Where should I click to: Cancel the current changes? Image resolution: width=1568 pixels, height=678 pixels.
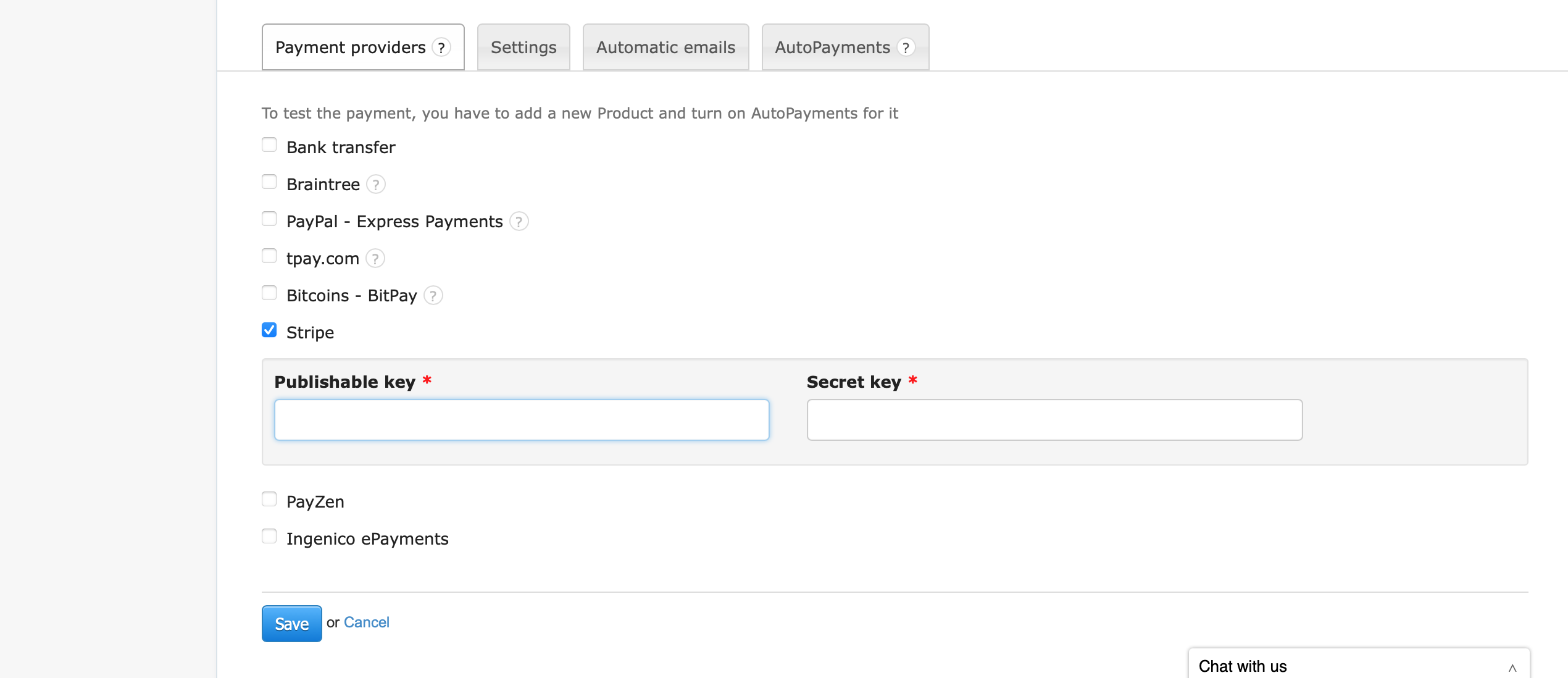click(x=367, y=622)
